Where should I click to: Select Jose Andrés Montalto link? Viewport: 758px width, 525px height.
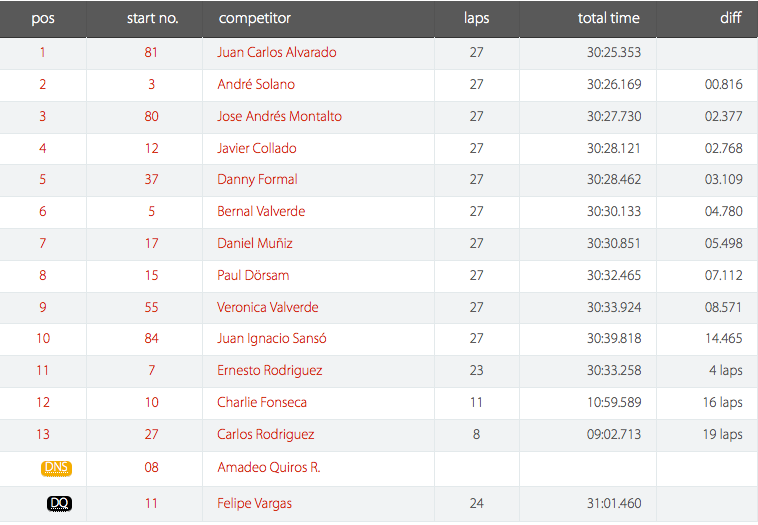[x=279, y=116]
